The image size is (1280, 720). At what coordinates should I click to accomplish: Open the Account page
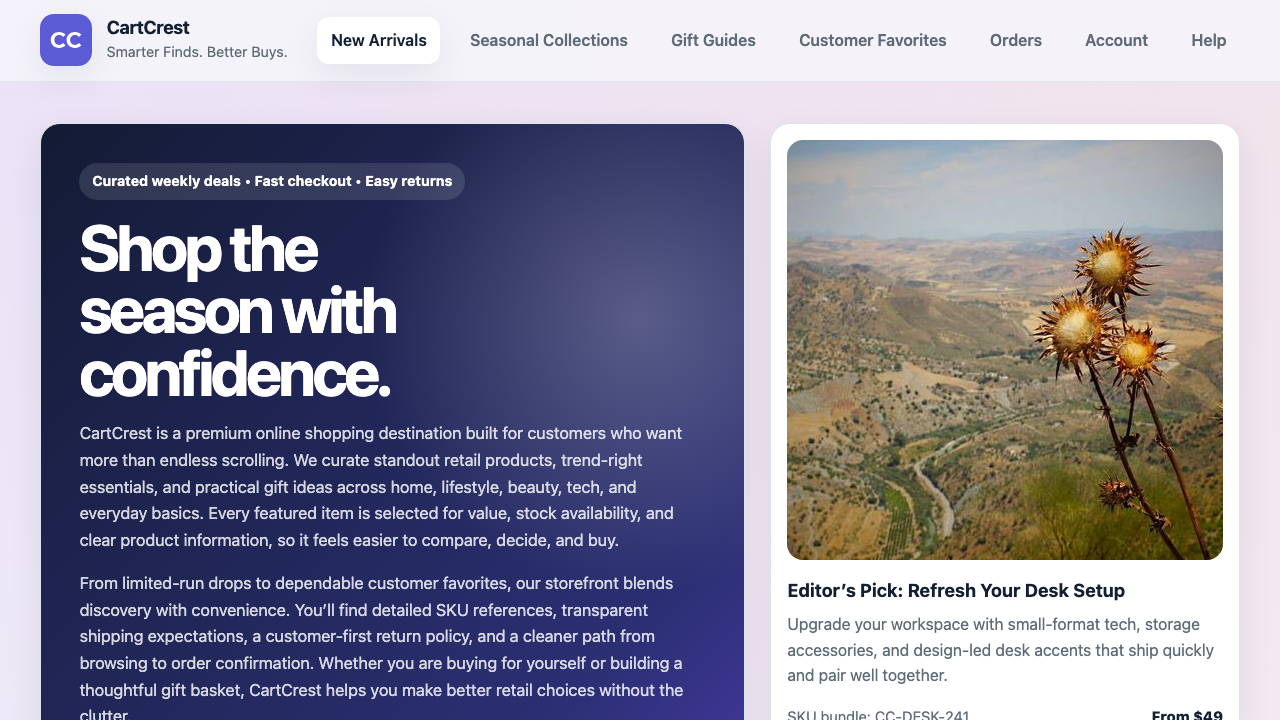(x=1116, y=40)
